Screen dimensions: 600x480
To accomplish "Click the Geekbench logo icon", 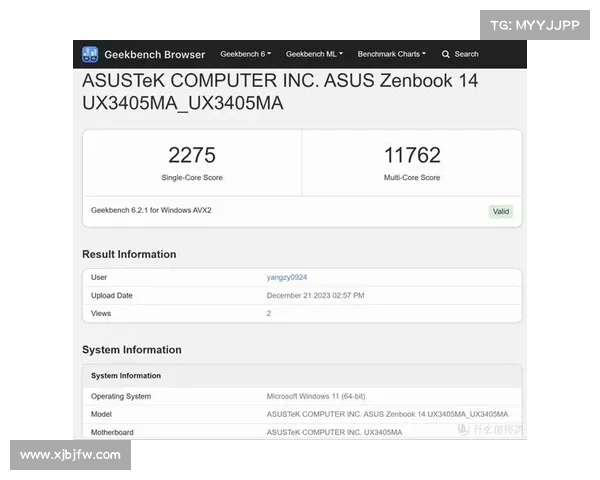I will [x=90, y=54].
